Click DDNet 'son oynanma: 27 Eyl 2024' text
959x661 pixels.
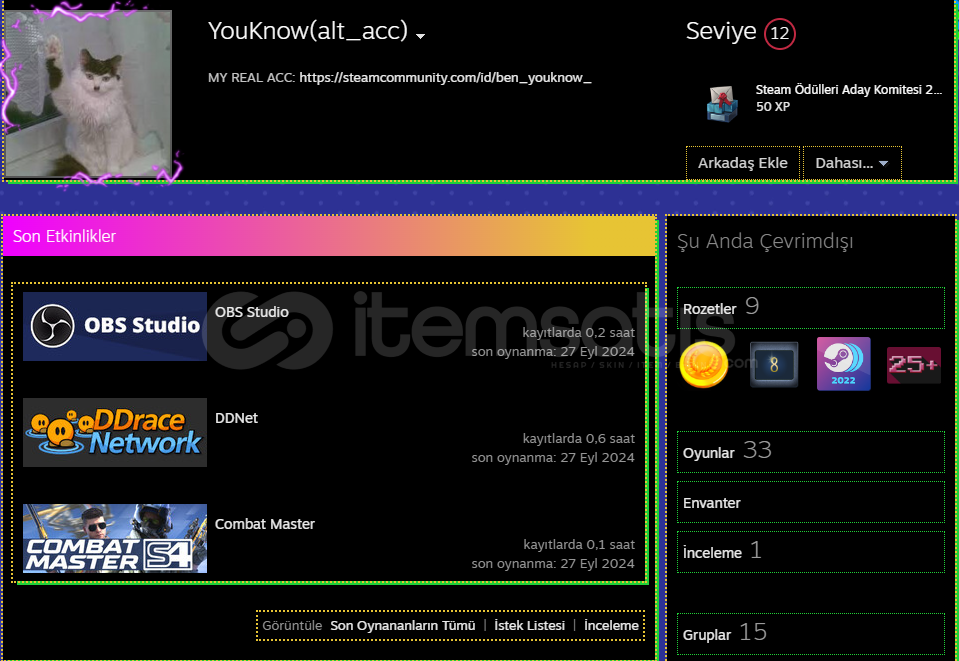pos(553,457)
